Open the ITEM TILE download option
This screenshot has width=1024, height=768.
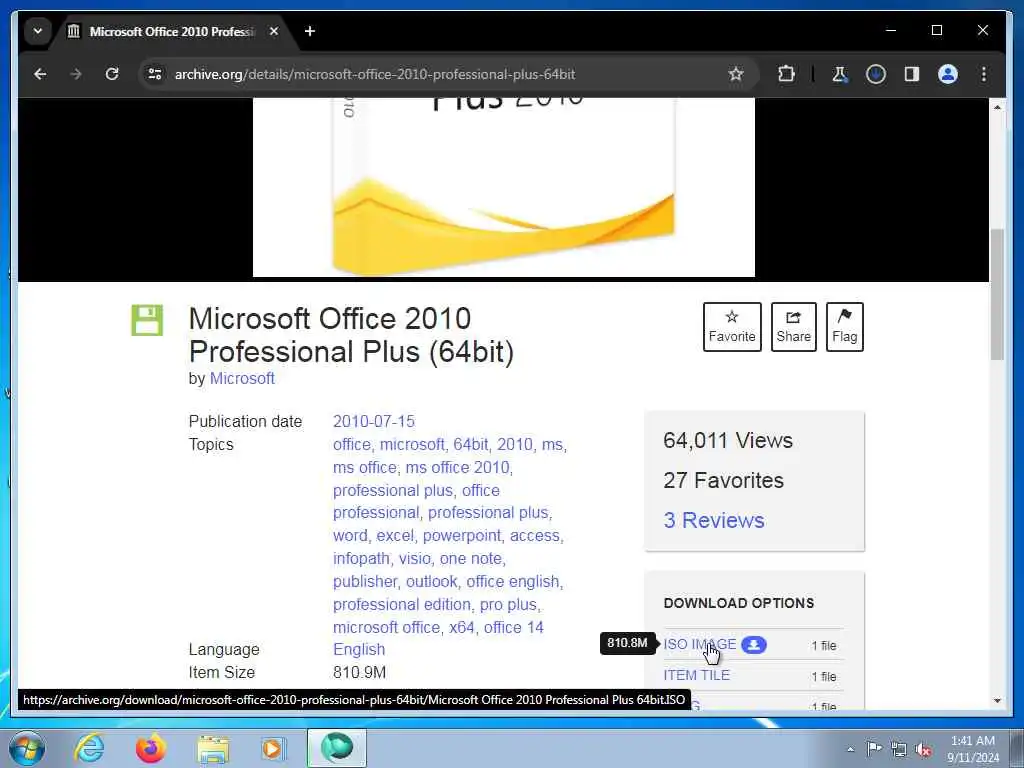696,675
